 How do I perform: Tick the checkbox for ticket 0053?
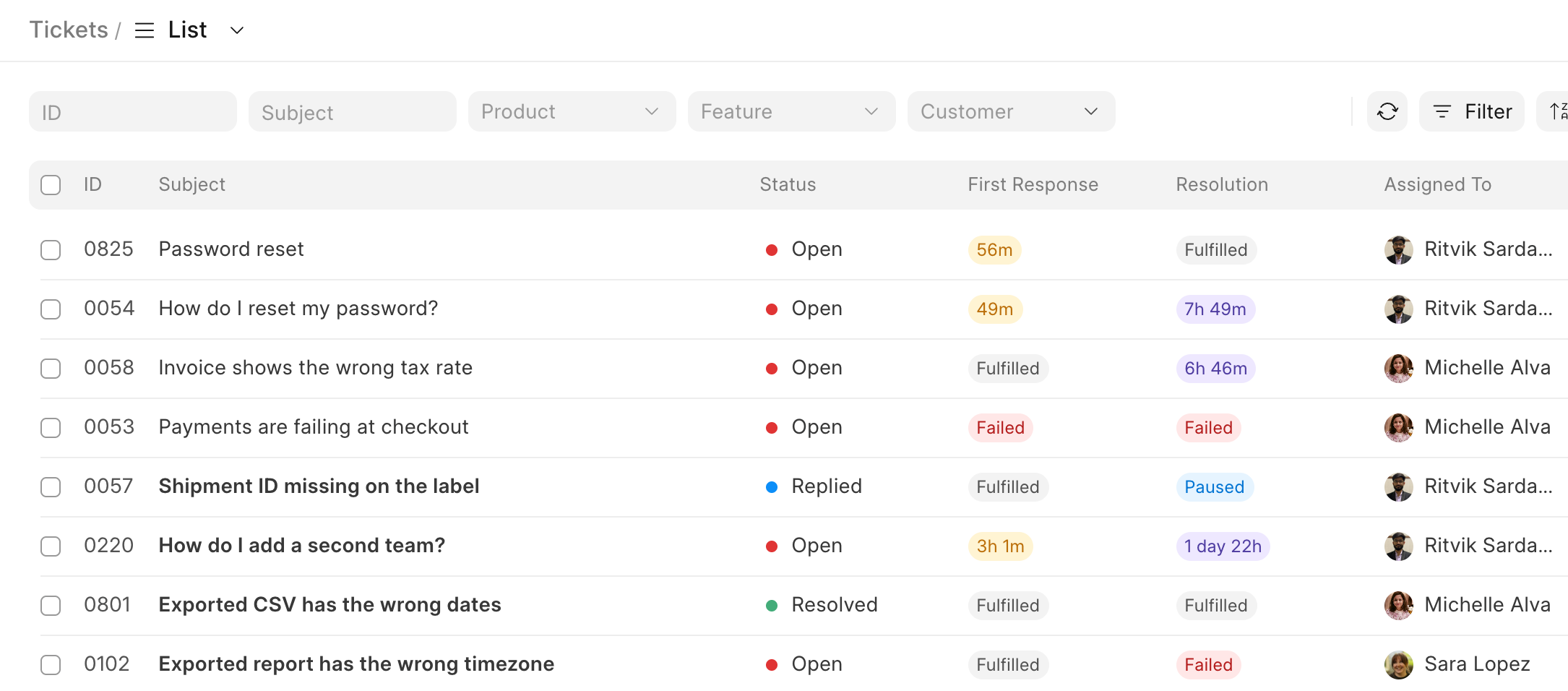[51, 428]
